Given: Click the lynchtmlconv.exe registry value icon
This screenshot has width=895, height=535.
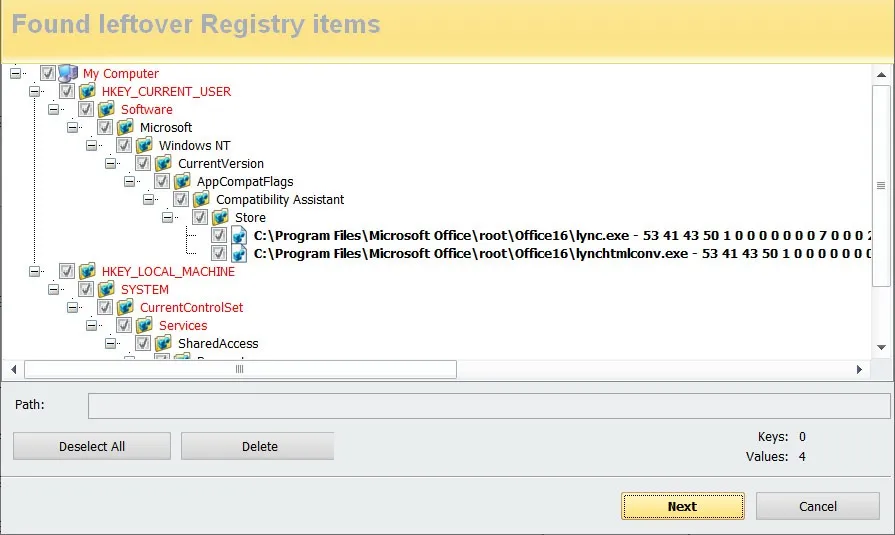Looking at the screenshot, I should tap(239, 253).
